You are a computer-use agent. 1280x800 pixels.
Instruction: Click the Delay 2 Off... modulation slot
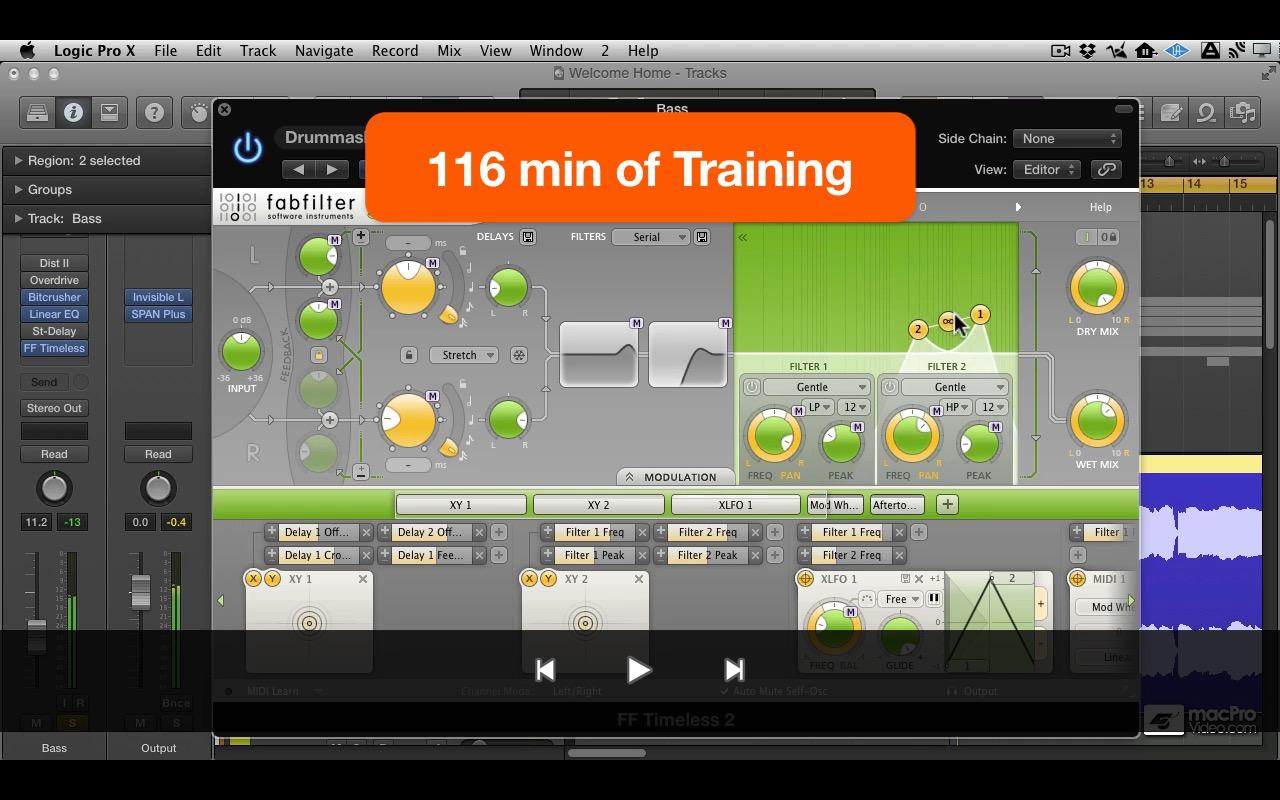tap(430, 532)
